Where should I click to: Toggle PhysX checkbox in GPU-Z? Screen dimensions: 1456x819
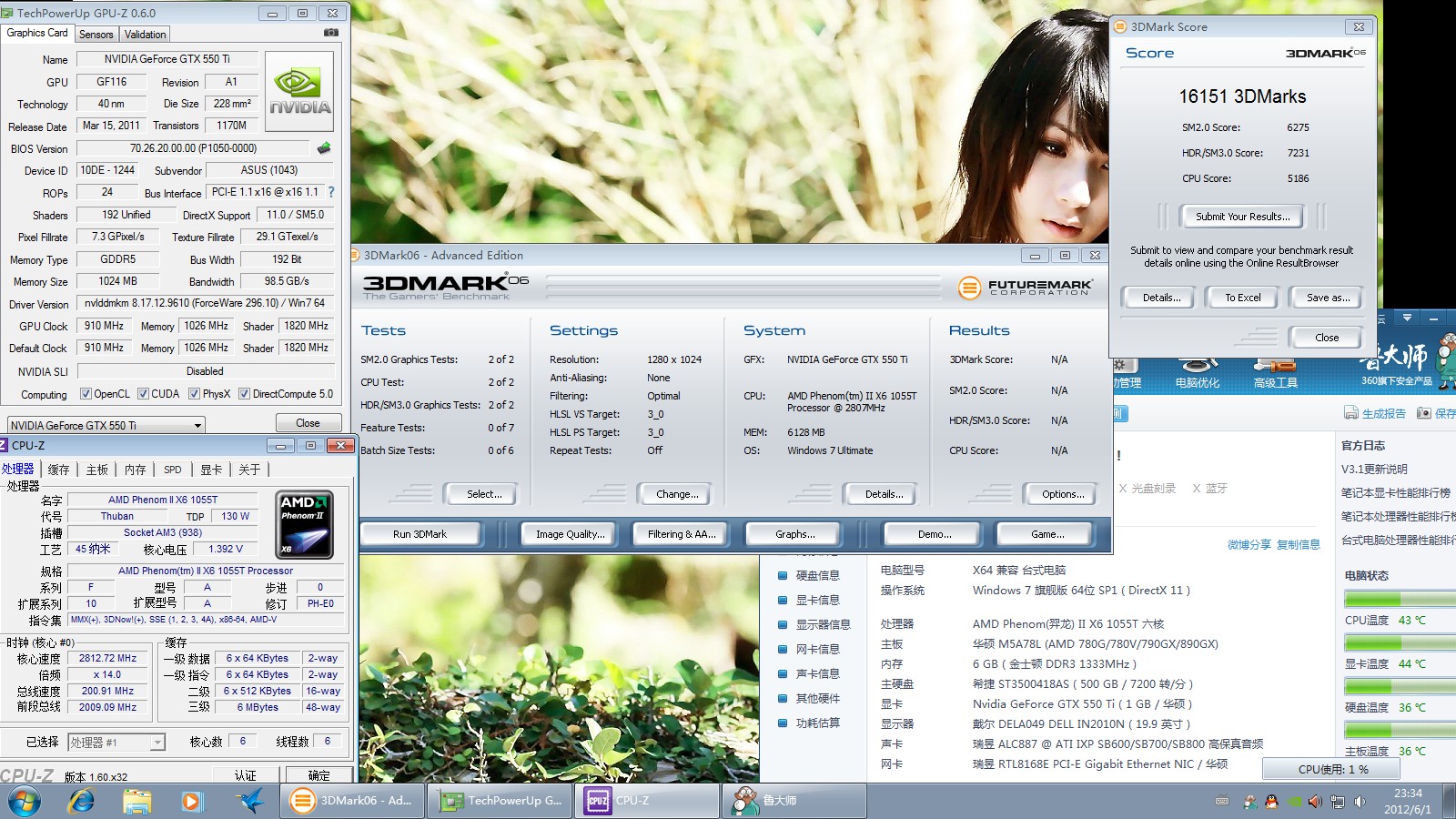click(194, 394)
